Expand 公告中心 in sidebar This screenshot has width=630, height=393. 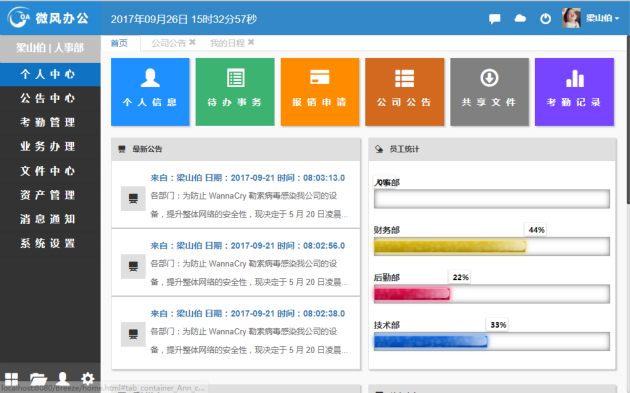50,98
